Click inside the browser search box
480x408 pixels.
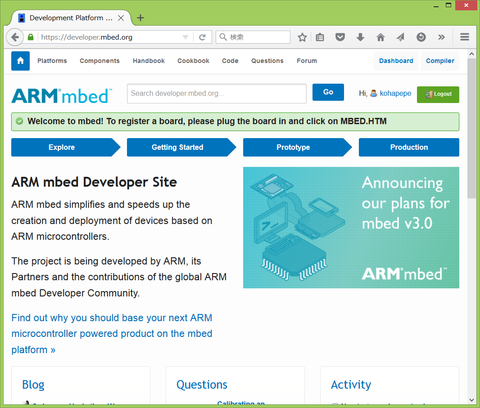coord(253,37)
